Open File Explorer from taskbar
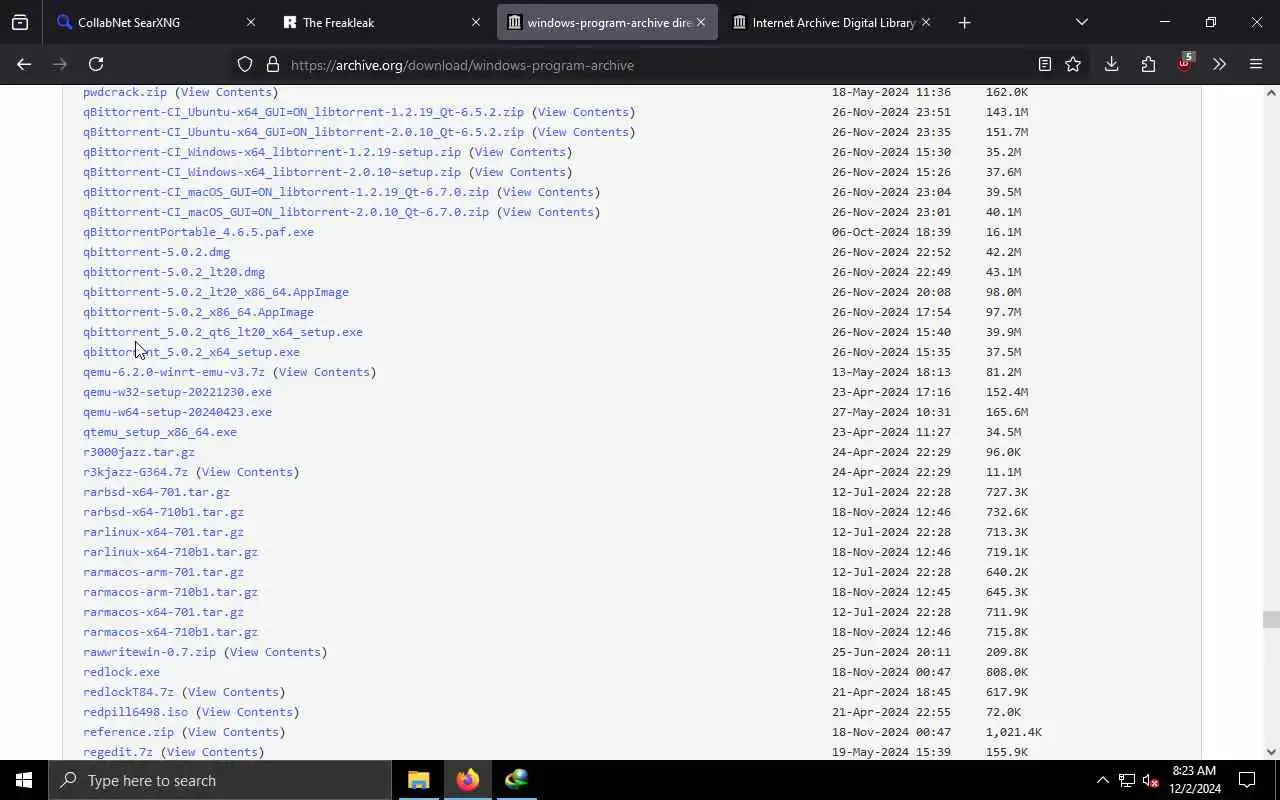This screenshot has height=800, width=1280. point(418,780)
